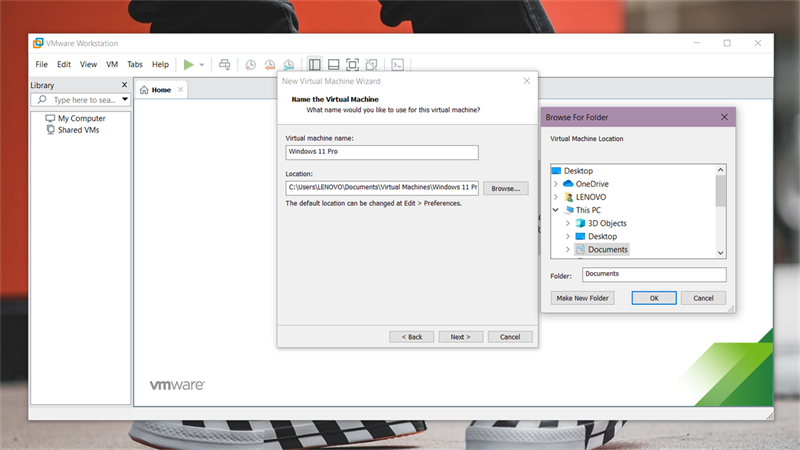This screenshot has height=450, width=800.
Task: Open the File menu
Action: pyautogui.click(x=41, y=64)
